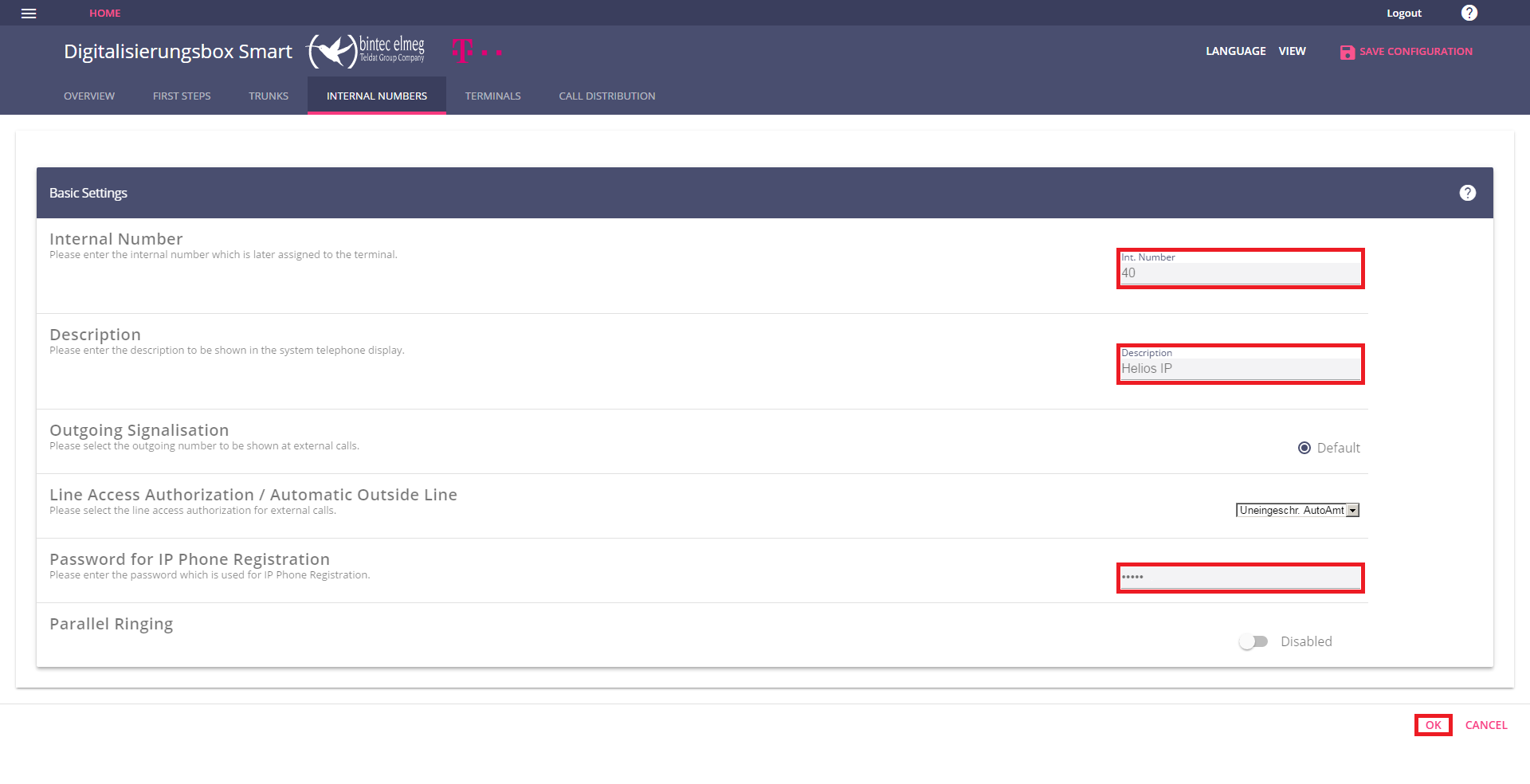Viewport: 1530px width, 784px height.
Task: Open the hamburger menu icon
Action: (x=29, y=14)
